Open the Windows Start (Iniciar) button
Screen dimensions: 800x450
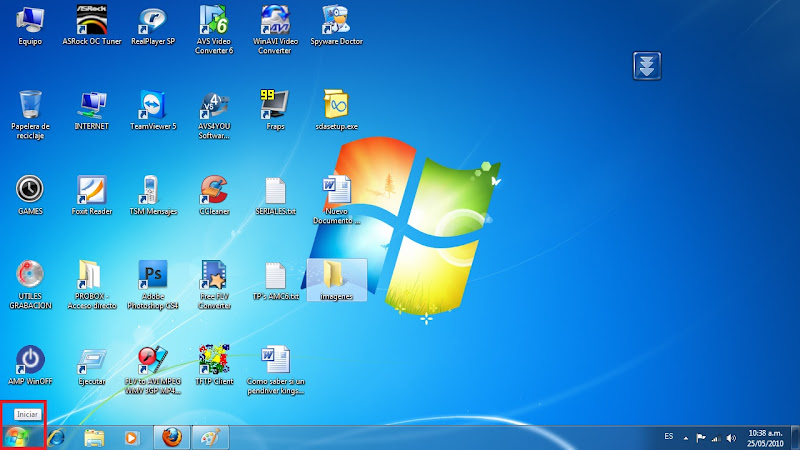pyautogui.click(x=17, y=438)
